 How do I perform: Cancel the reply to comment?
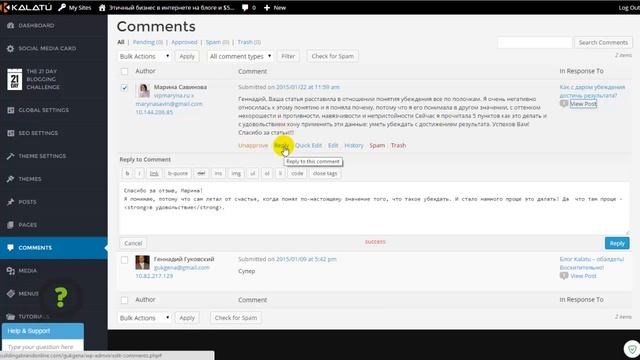pyautogui.click(x=133, y=243)
